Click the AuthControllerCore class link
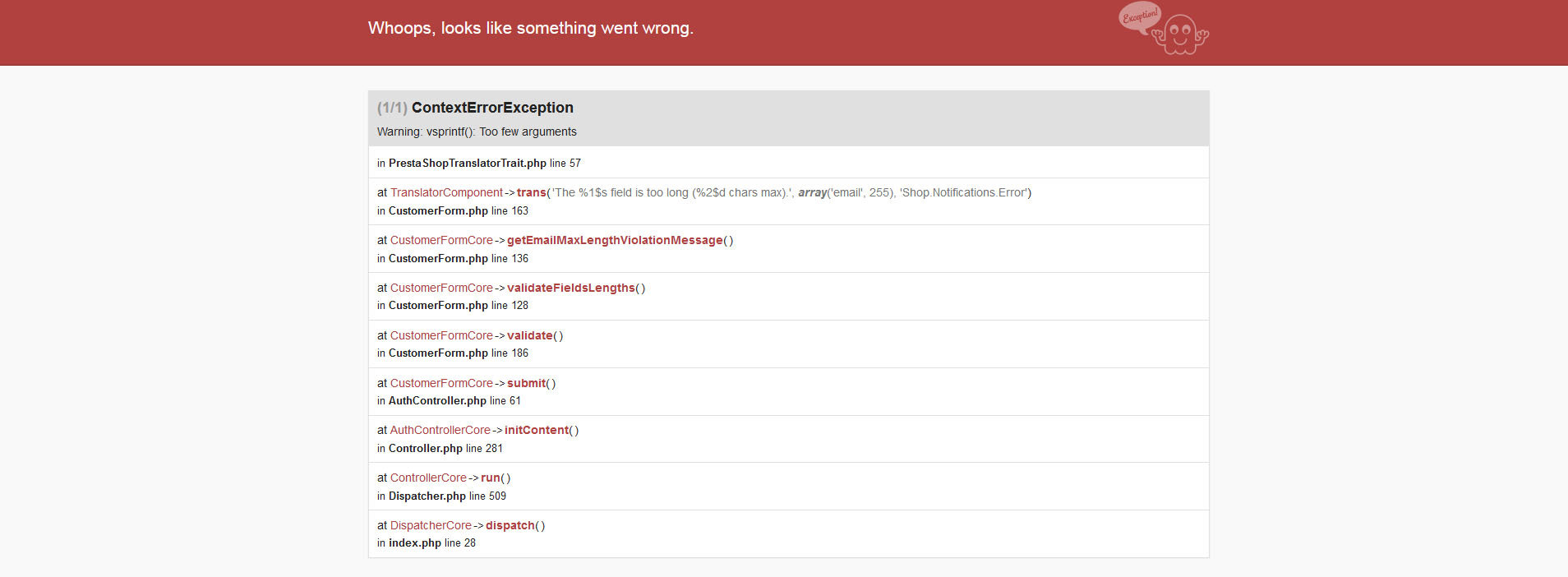This screenshot has height=577, width=1568. [440, 430]
